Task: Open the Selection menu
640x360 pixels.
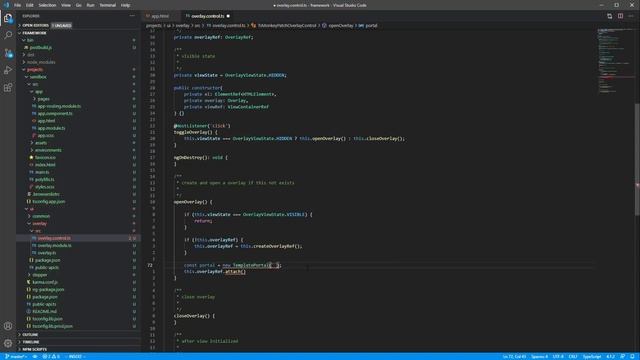Action: coord(47,5)
